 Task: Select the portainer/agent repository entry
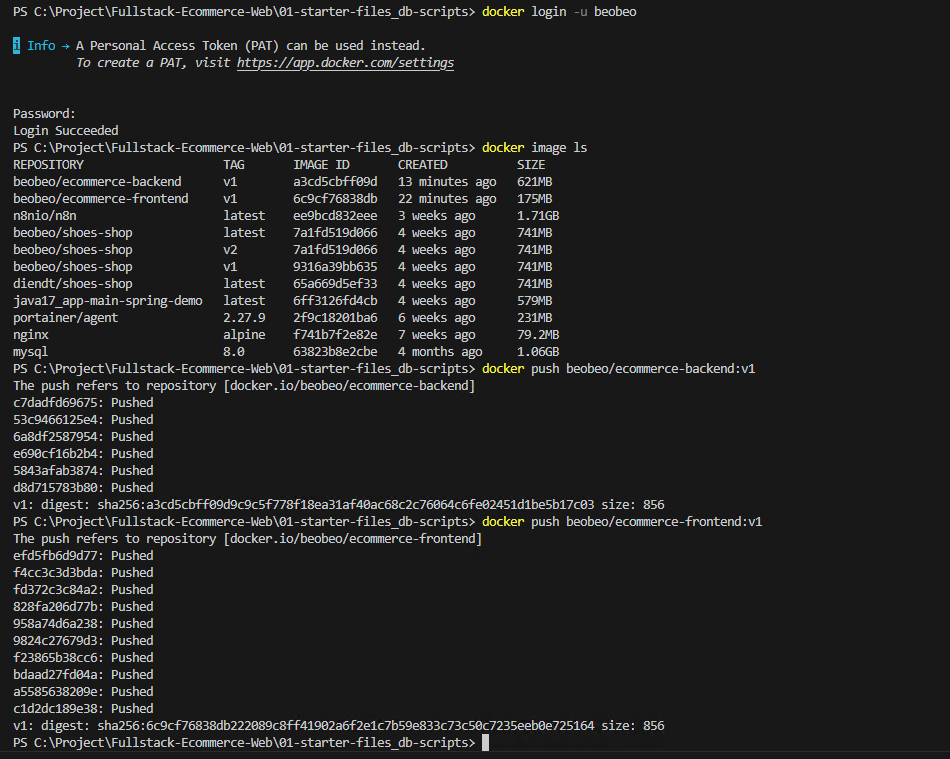(x=65, y=318)
